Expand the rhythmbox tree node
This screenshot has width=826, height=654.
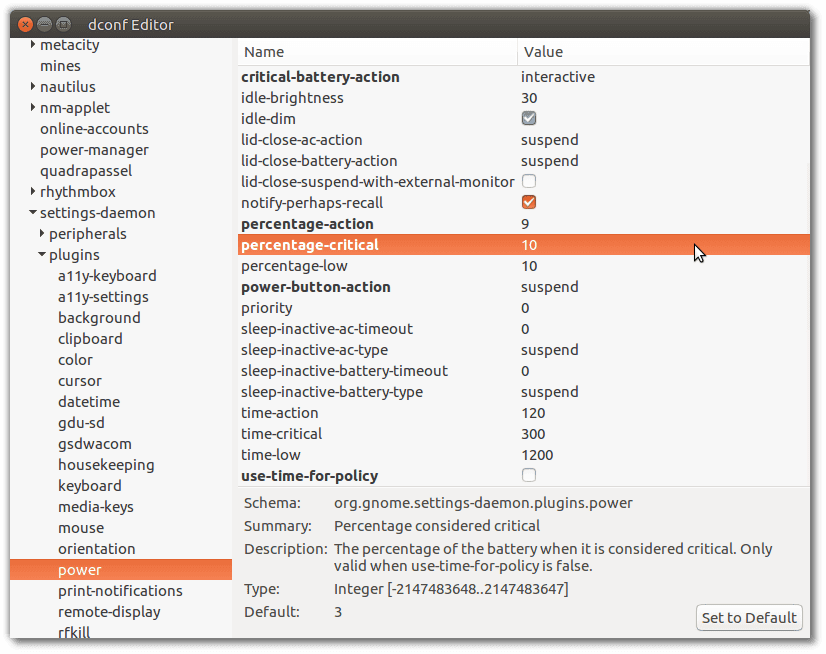(x=33, y=192)
